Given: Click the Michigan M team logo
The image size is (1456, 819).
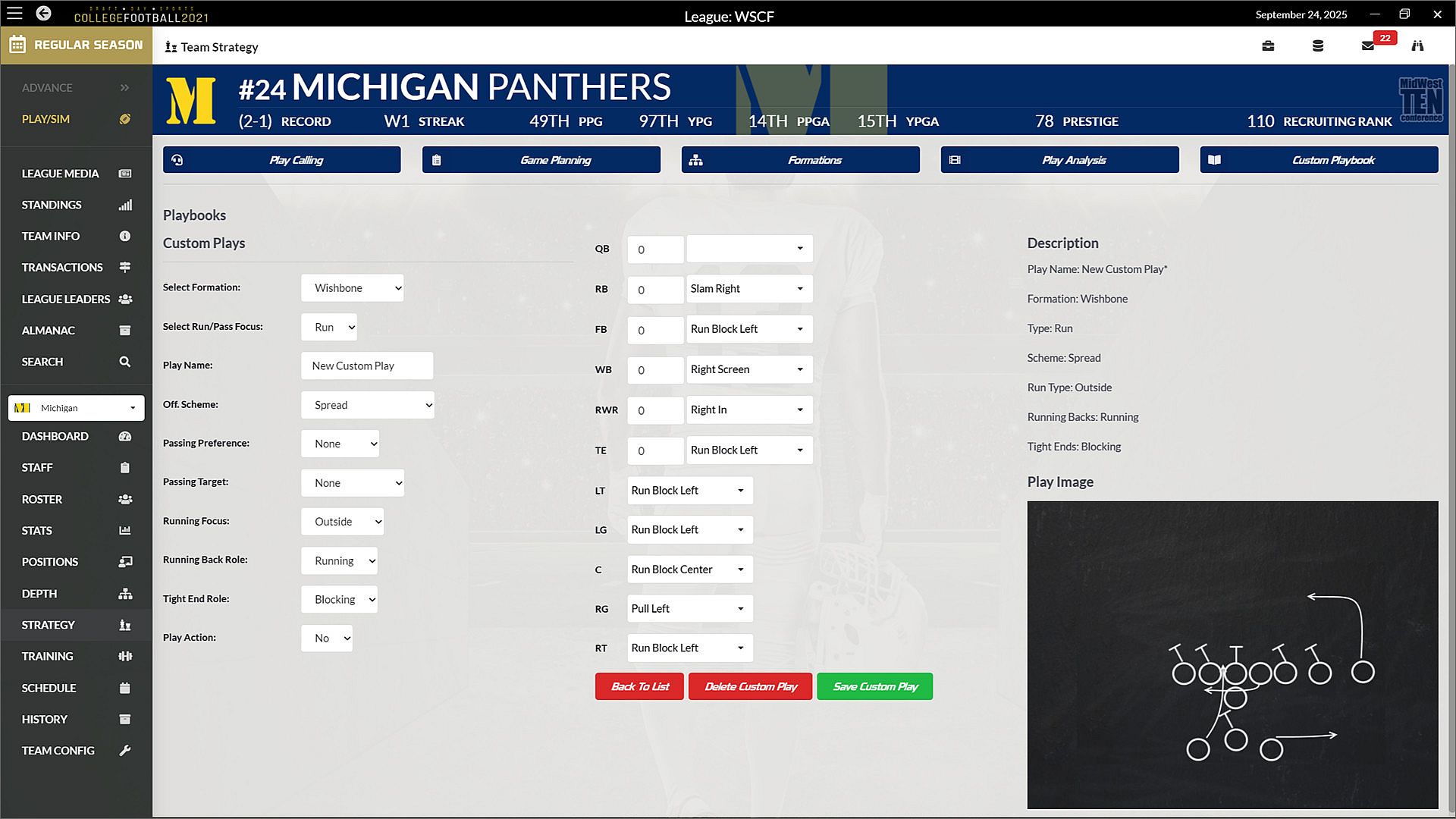Looking at the screenshot, I should [x=191, y=101].
